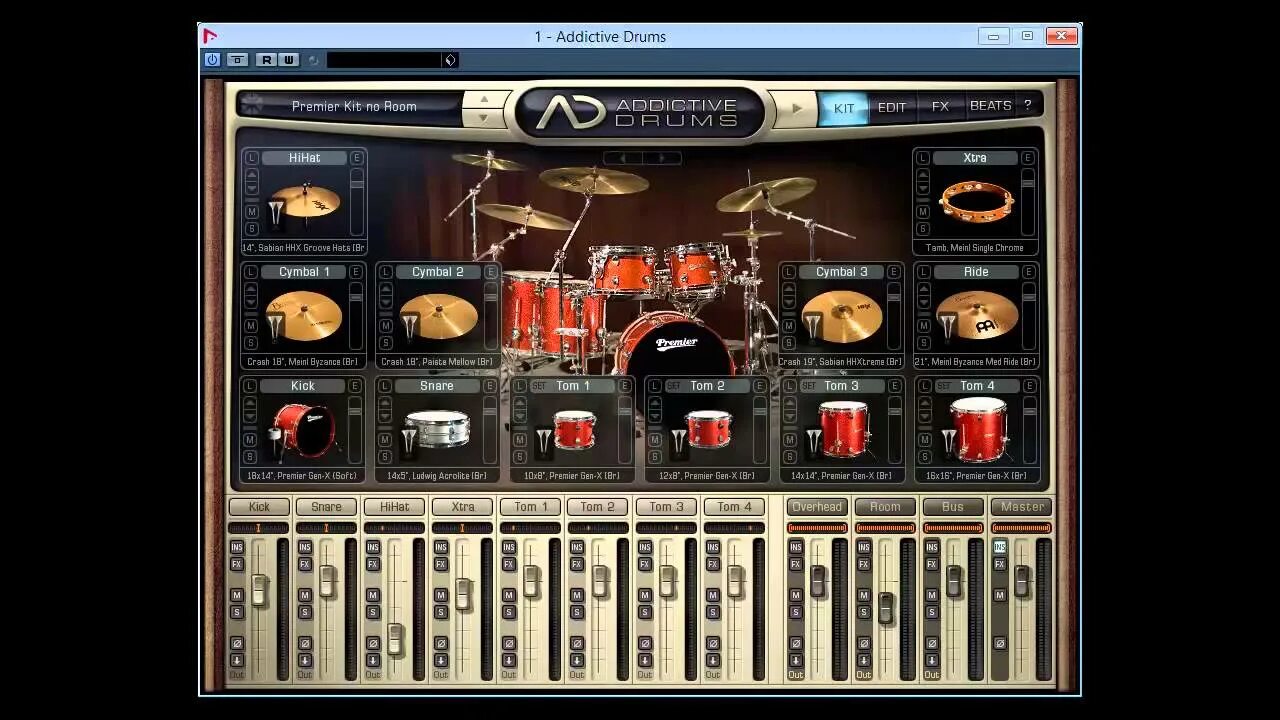1280x720 pixels.
Task: Click the Snare mixer channel label button
Action: click(326, 507)
